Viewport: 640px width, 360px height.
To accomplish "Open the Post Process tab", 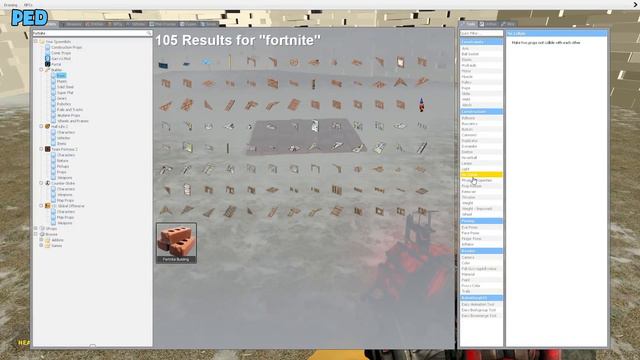I will (x=163, y=24).
